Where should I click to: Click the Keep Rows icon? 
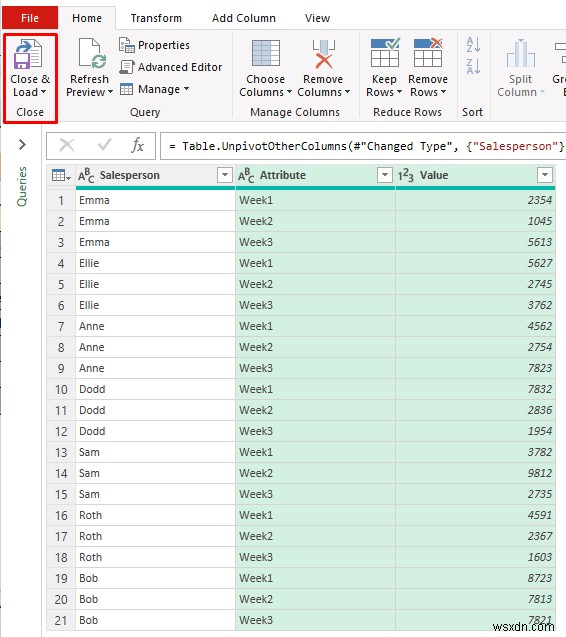pos(385,52)
